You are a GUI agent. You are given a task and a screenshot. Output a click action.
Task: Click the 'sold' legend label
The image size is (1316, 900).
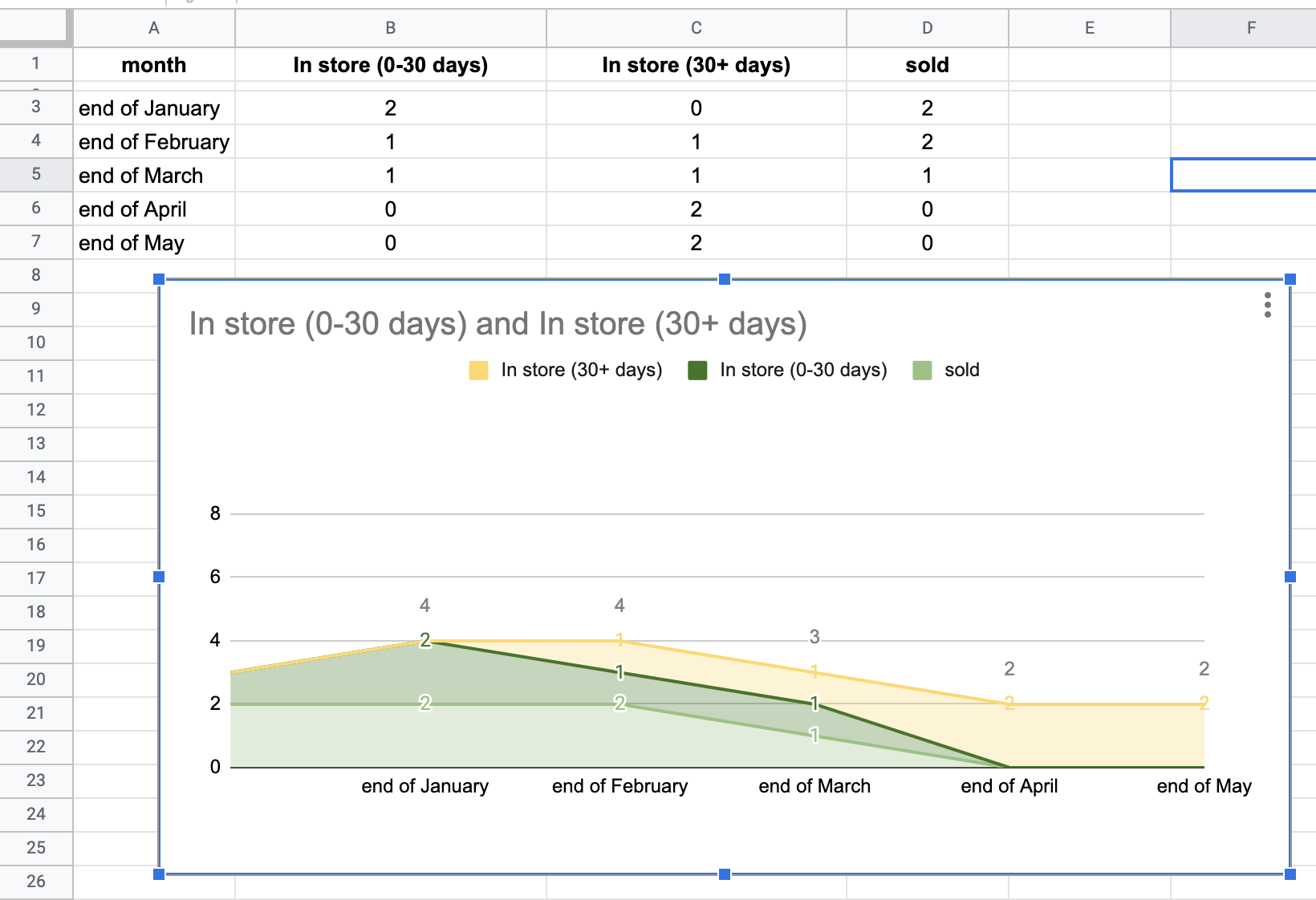pos(962,370)
